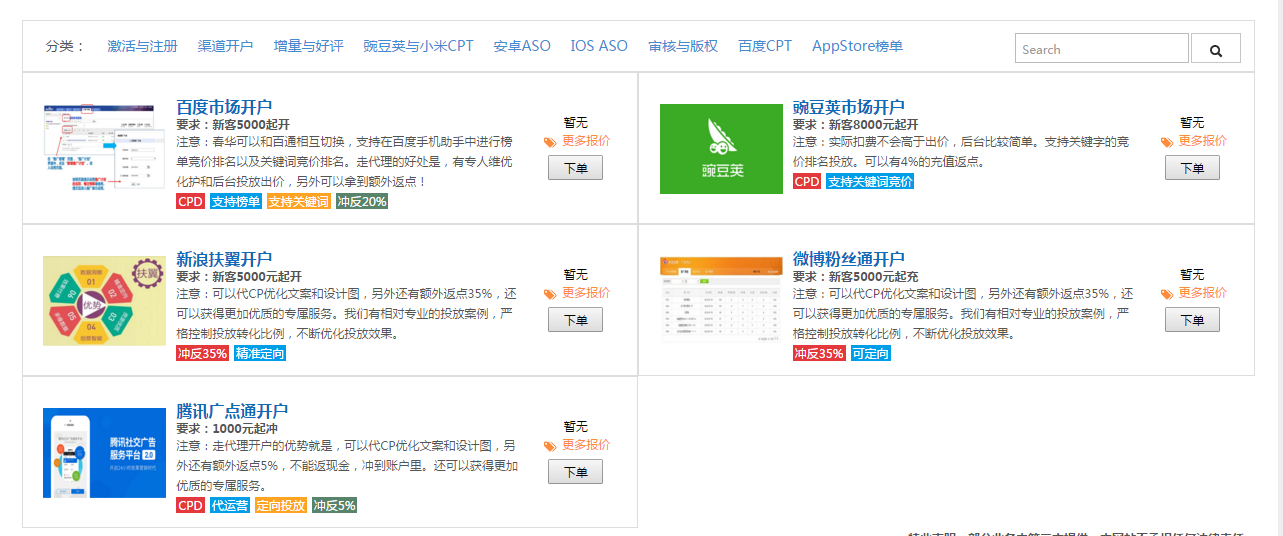Open the 腾讯广点通开户 title link
This screenshot has width=1283, height=536.
(x=232, y=411)
